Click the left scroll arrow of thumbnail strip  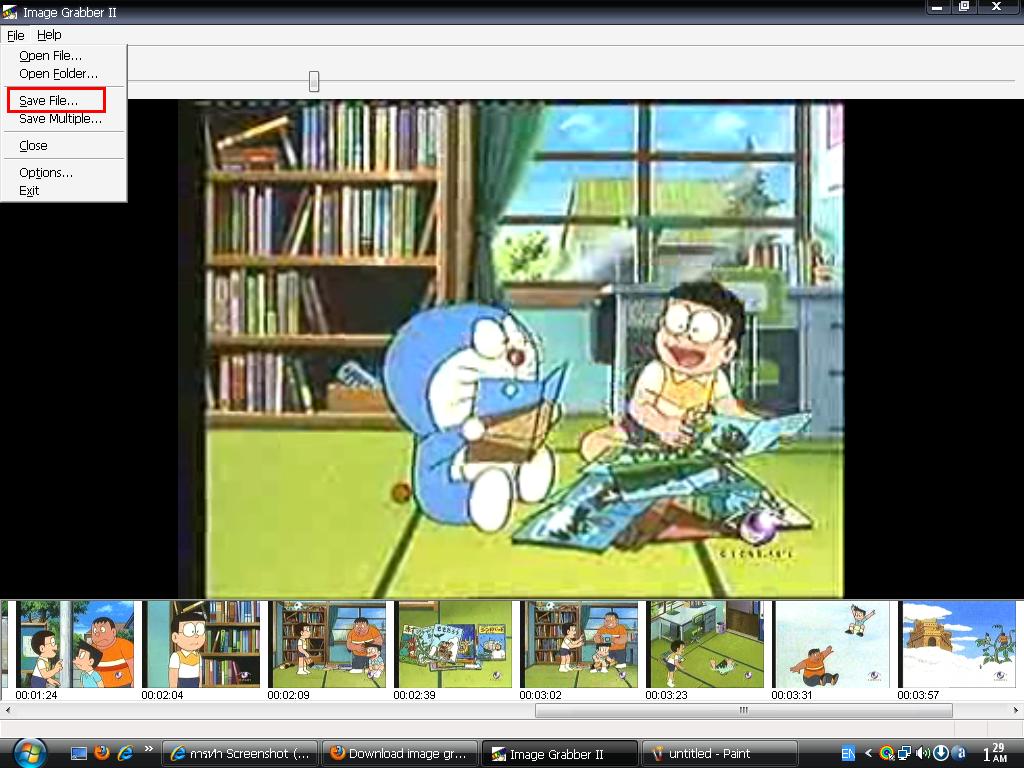(7, 711)
